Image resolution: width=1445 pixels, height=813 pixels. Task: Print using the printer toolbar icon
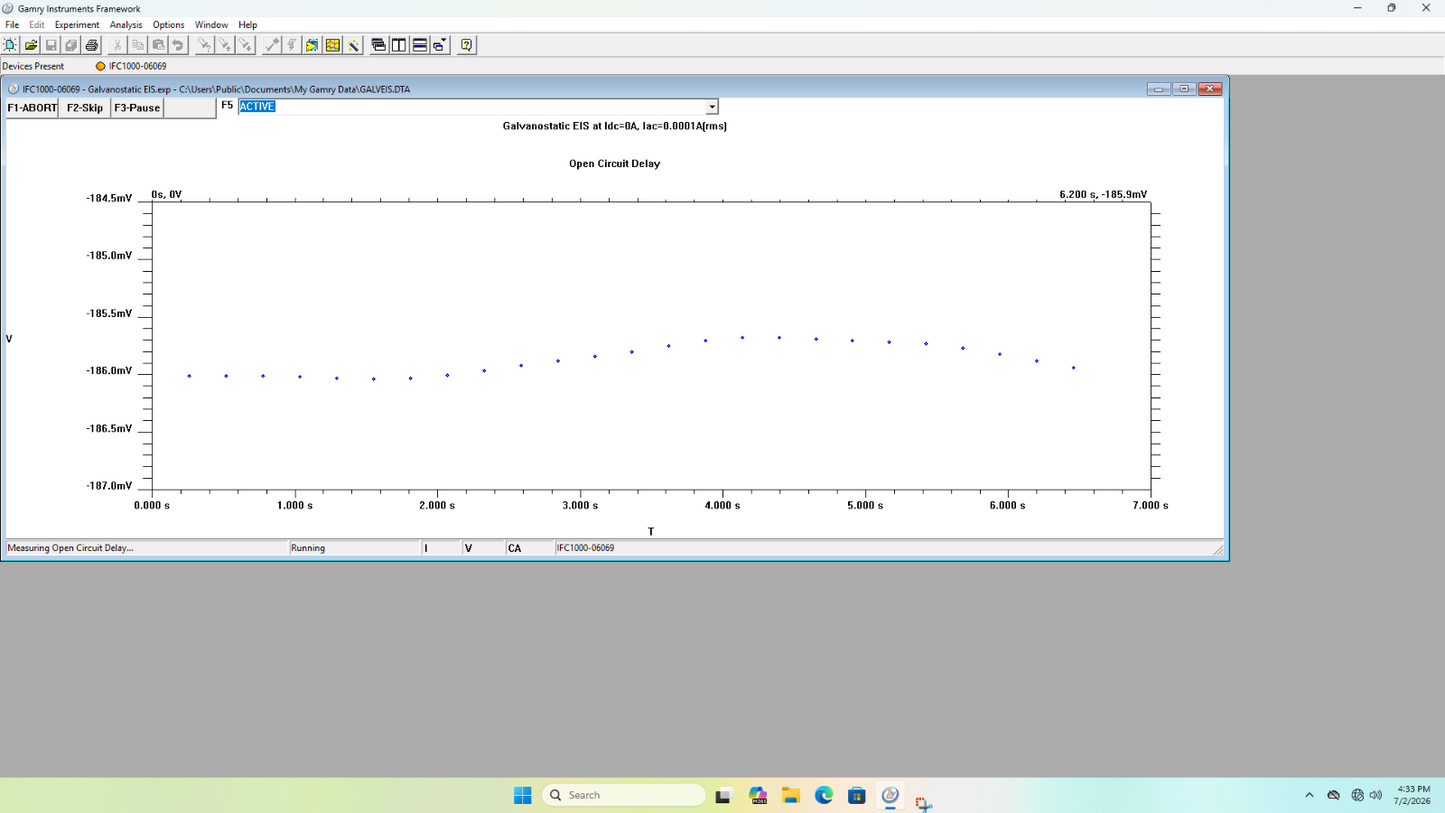92,45
